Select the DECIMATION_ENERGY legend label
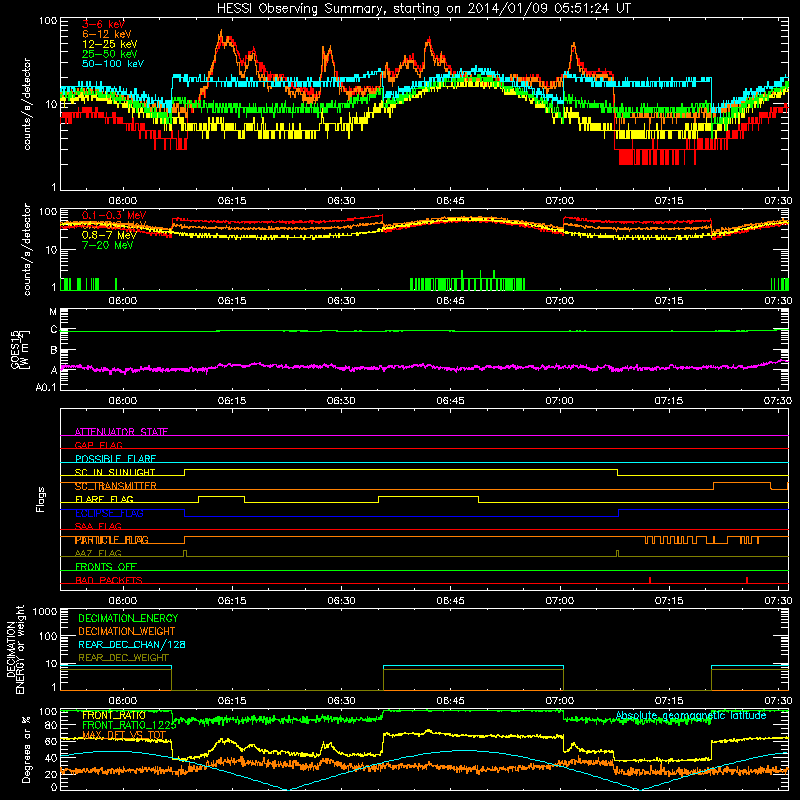Viewport: 800px width, 800px height. coord(128,618)
